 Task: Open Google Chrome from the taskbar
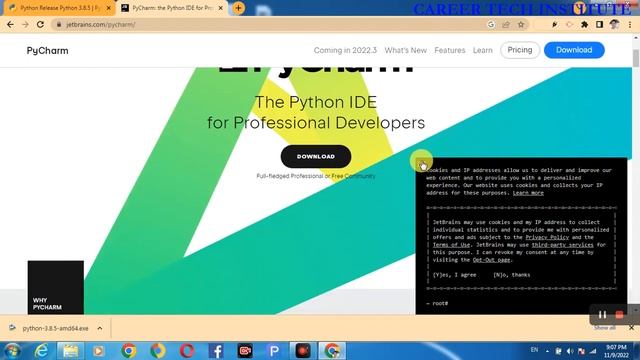[129, 351]
